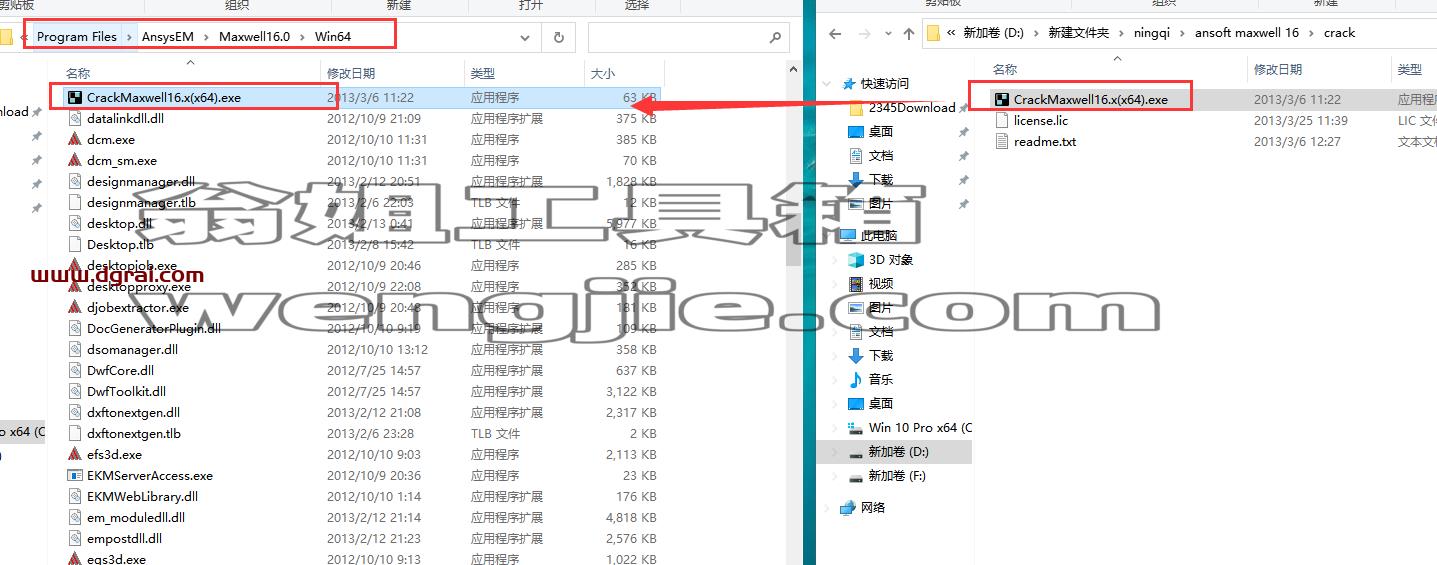Go forward in the right Explorer window

pyautogui.click(x=863, y=33)
